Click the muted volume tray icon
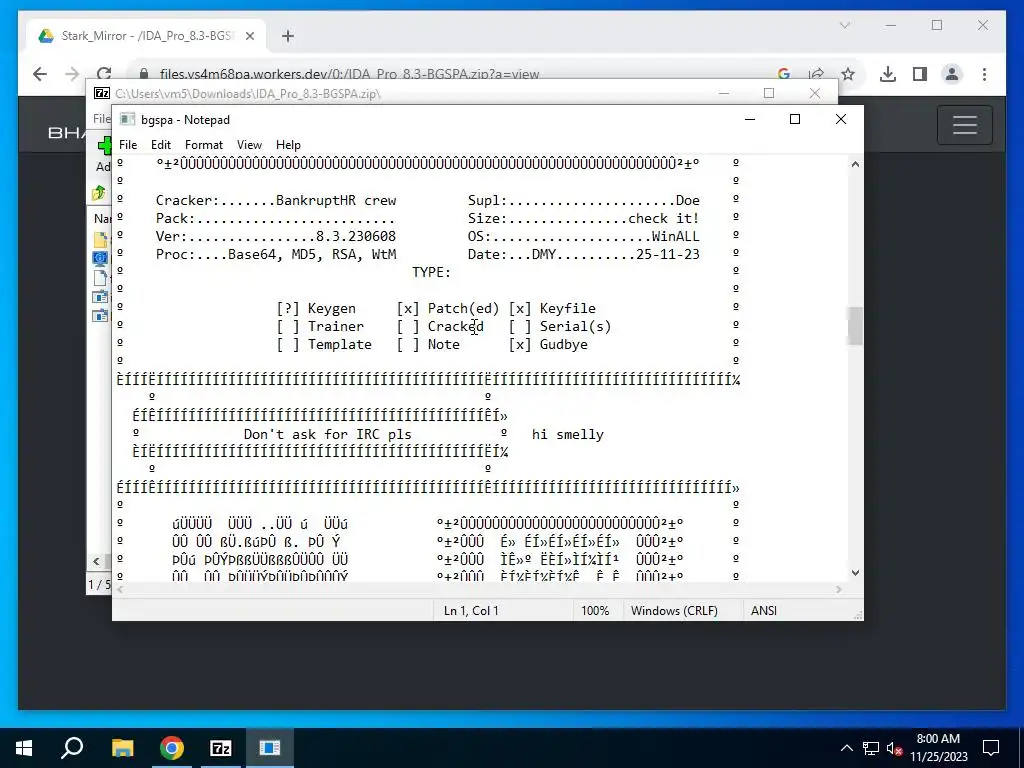1024x768 pixels. [x=895, y=748]
